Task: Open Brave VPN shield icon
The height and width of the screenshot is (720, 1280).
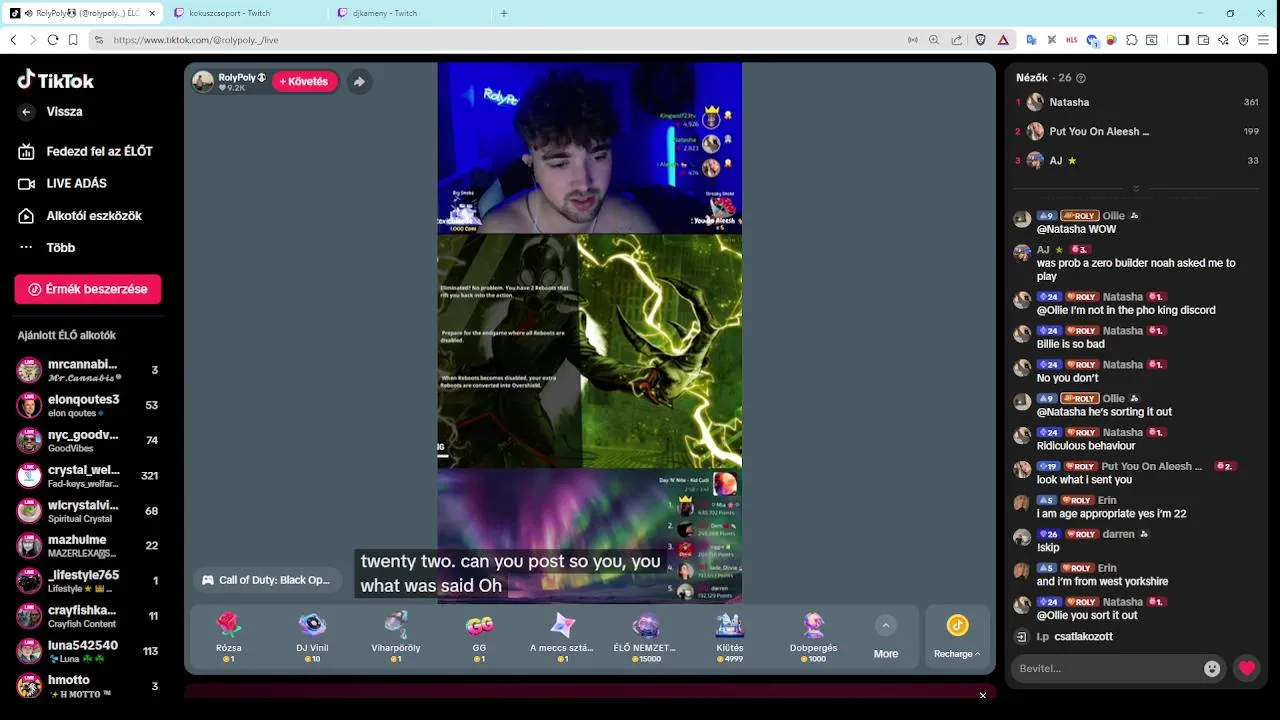Action: coord(1243,40)
